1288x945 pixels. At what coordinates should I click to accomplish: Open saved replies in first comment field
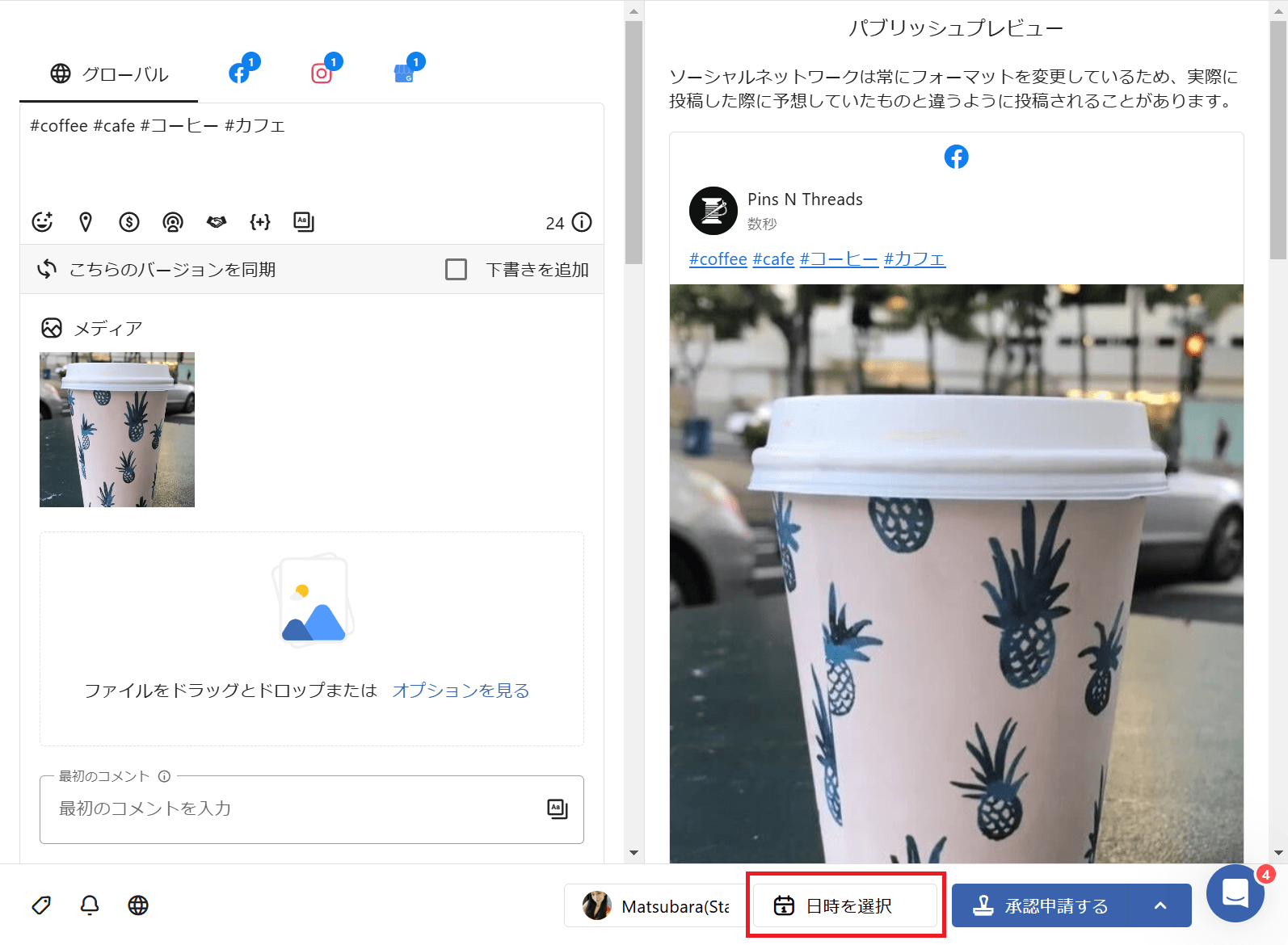point(558,808)
